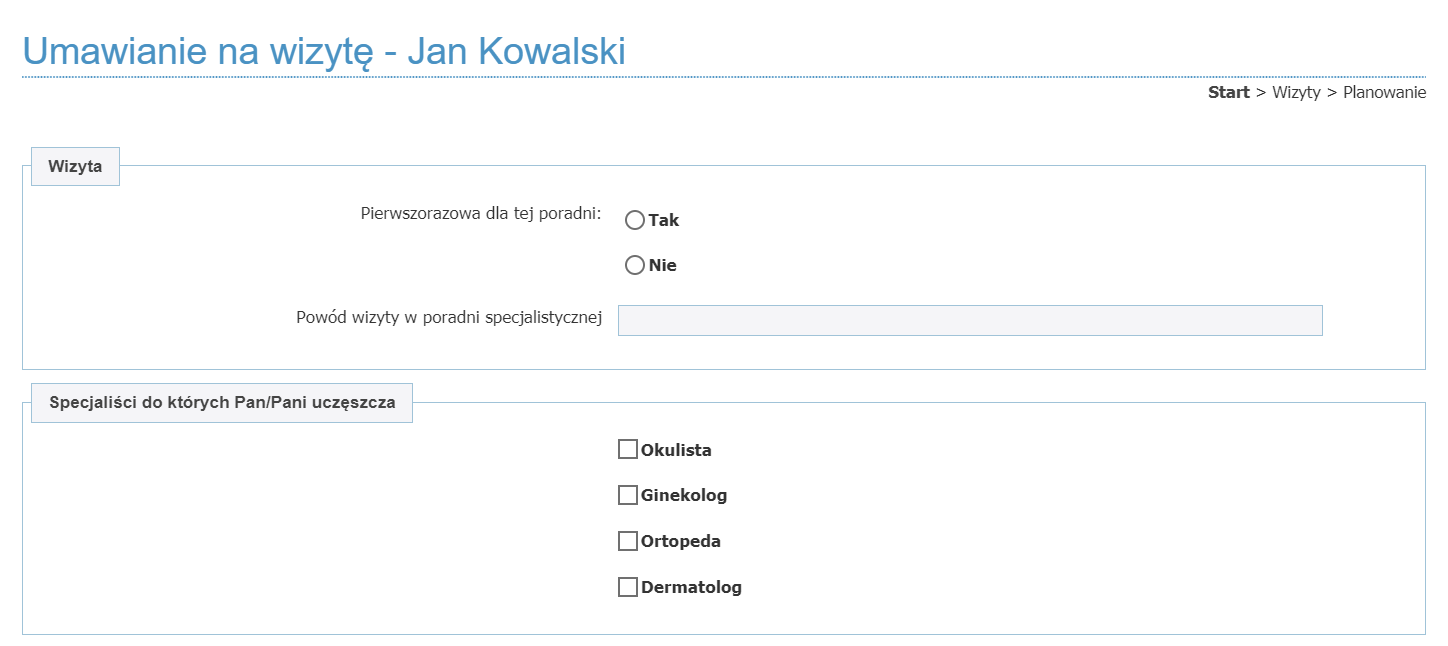Open Wizyty breadcrumb link

coord(1296,93)
